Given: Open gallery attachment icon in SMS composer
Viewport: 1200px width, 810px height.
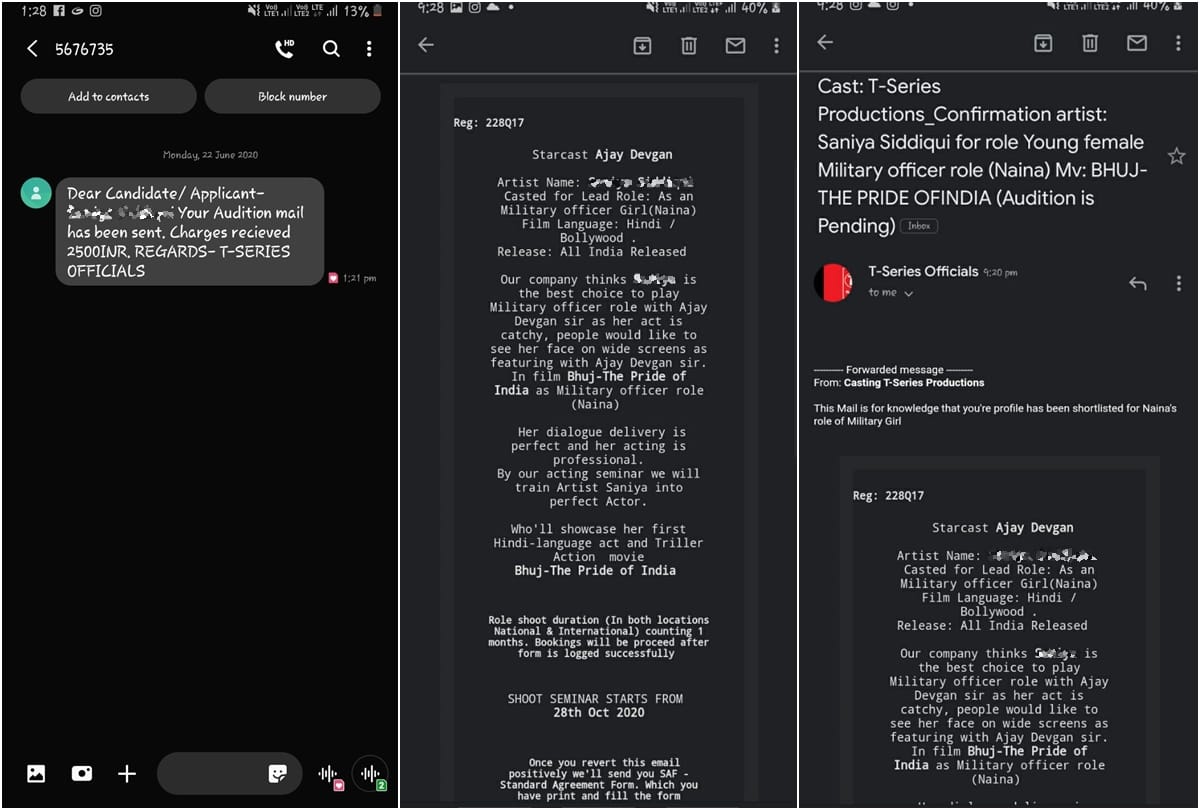Looking at the screenshot, I should click(x=36, y=773).
